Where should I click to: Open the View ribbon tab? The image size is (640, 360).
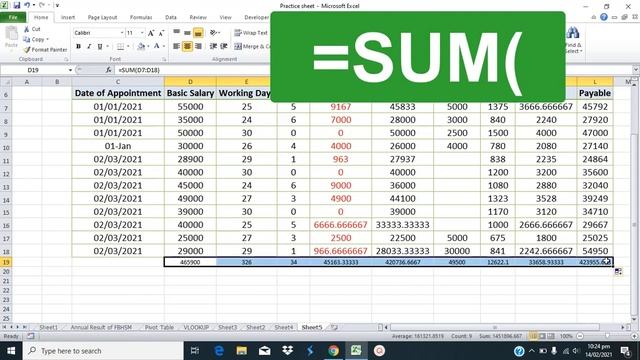(x=225, y=17)
